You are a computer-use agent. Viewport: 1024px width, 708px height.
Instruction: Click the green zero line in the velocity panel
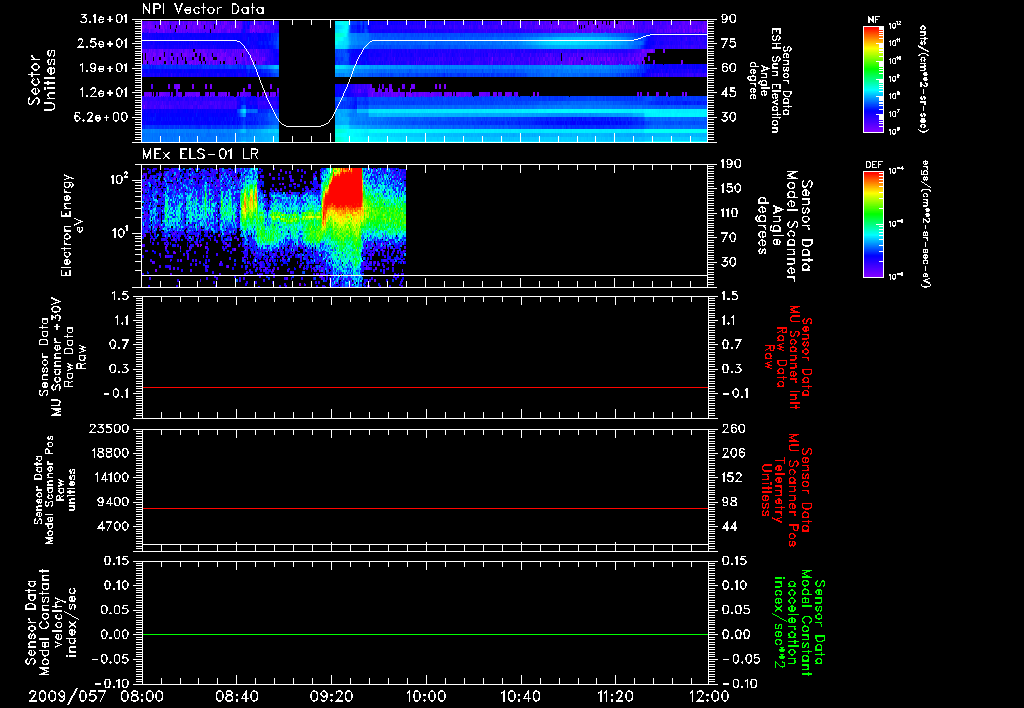[425, 634]
